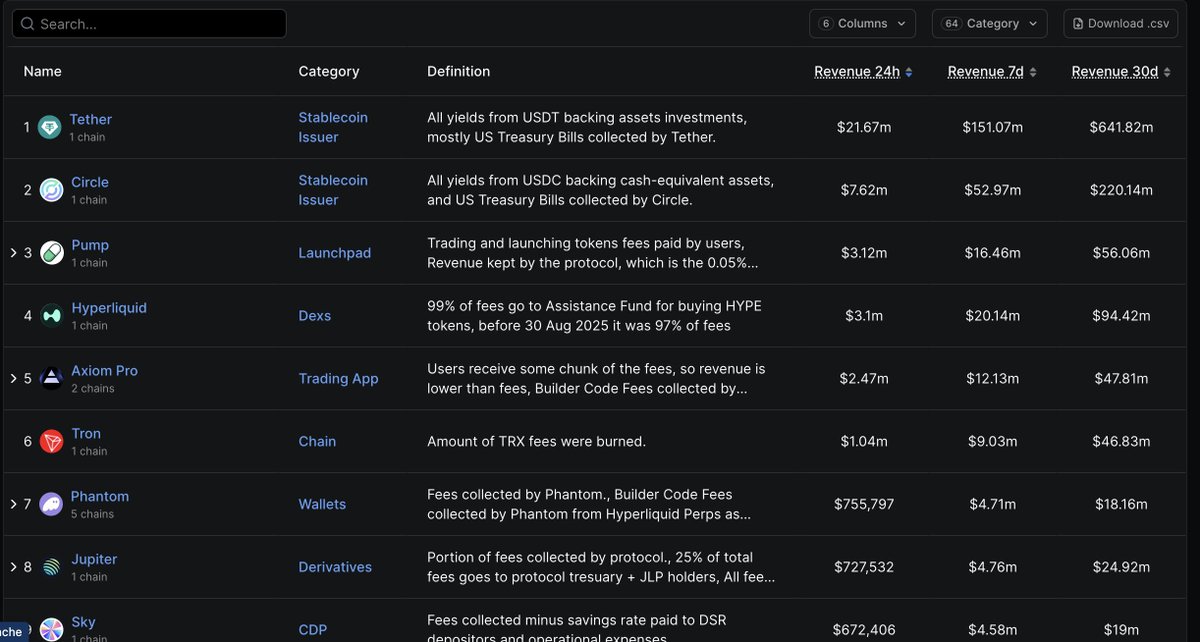Click the Jupiter logo icon

(x=52, y=567)
